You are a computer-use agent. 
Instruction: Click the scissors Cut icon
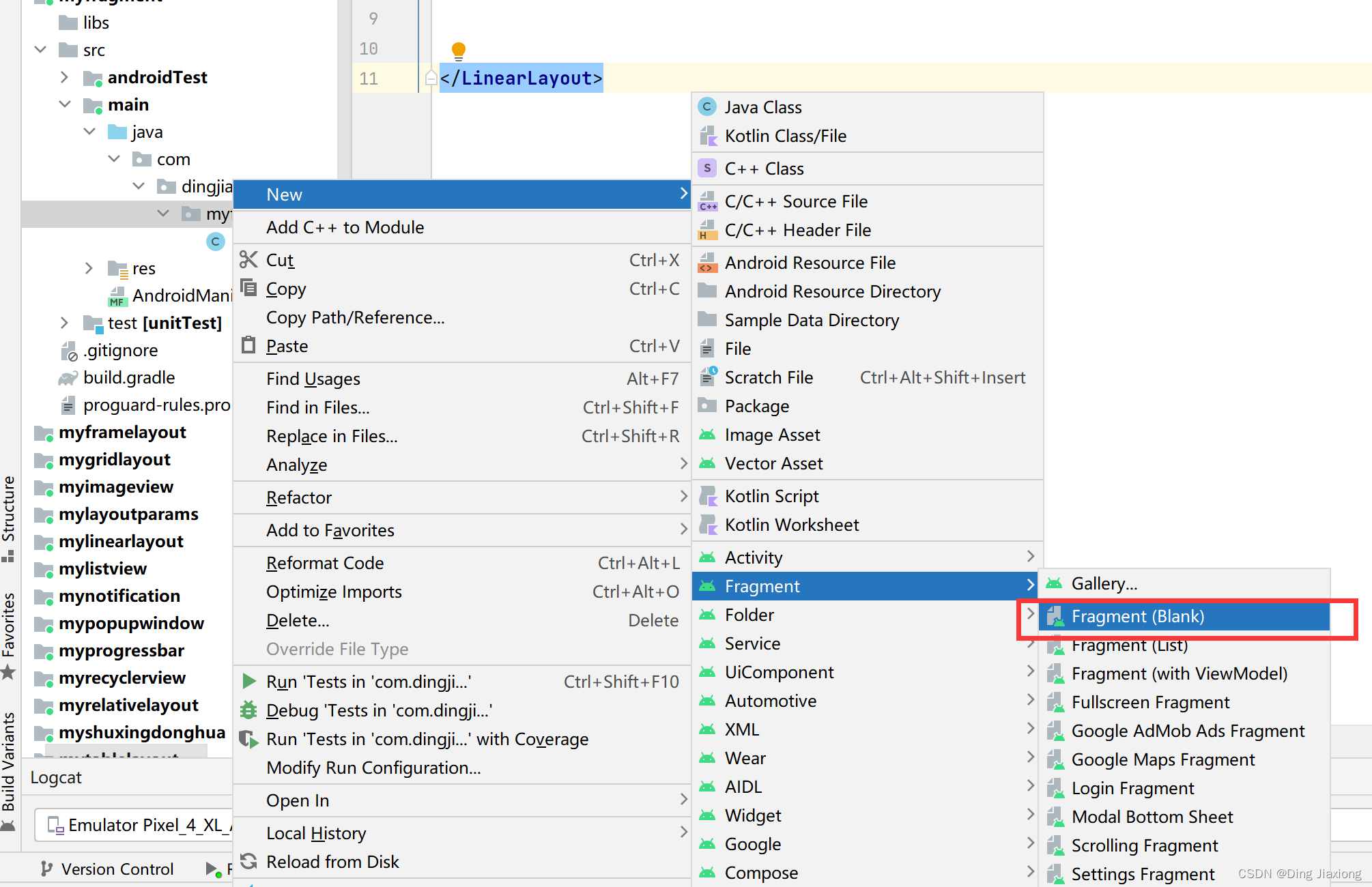248,260
